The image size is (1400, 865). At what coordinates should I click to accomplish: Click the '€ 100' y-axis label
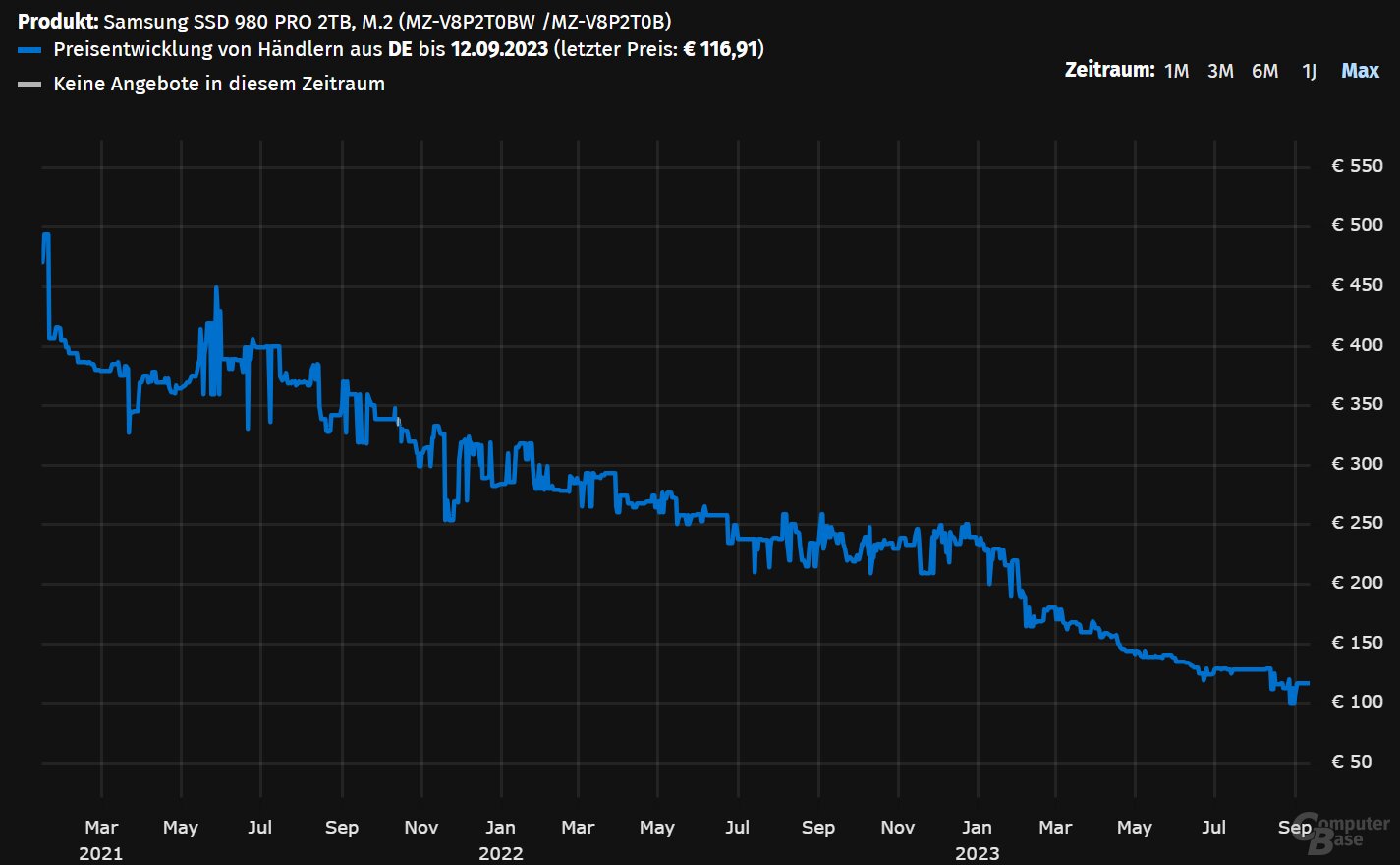pyautogui.click(x=1357, y=702)
